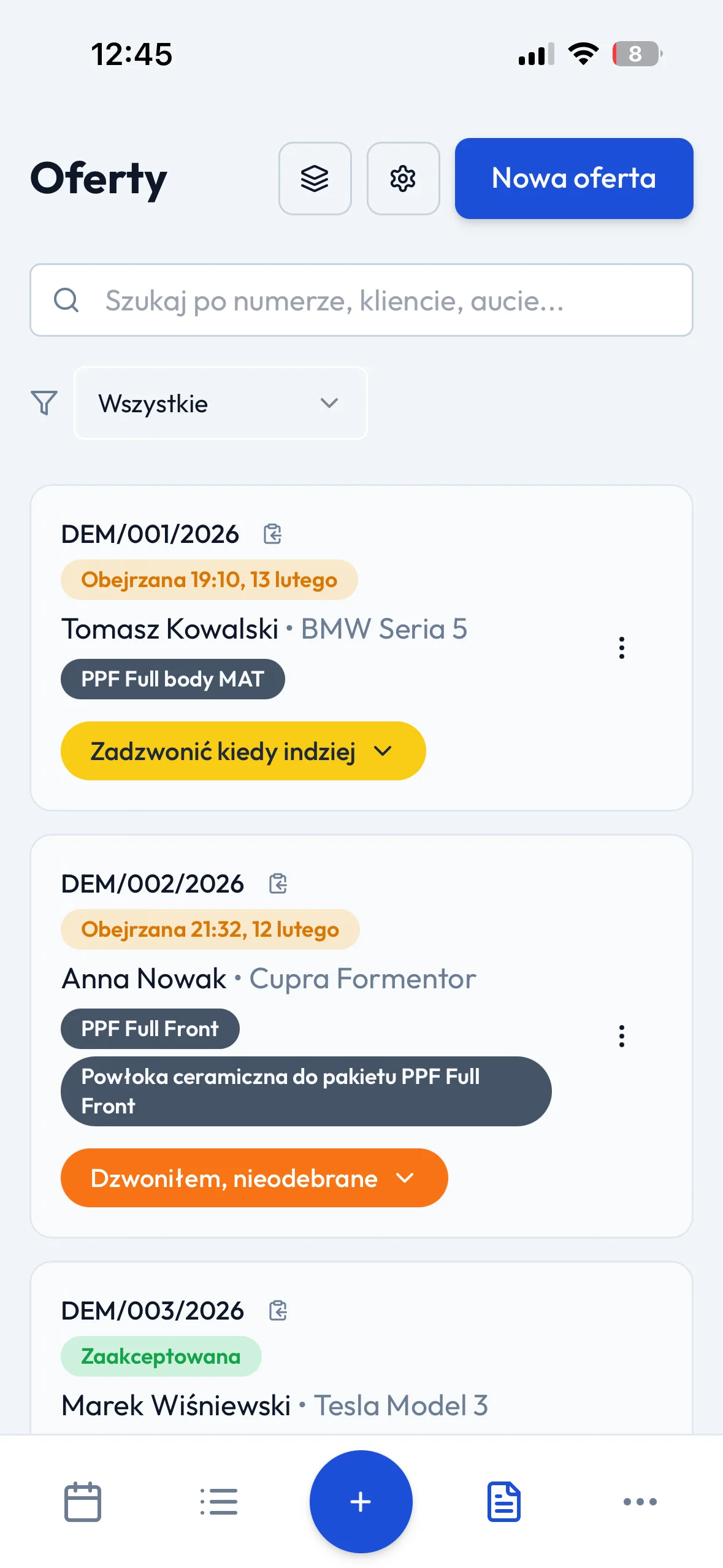Viewport: 723px width, 1568px height.
Task: Open the settings gear icon
Action: click(x=403, y=179)
